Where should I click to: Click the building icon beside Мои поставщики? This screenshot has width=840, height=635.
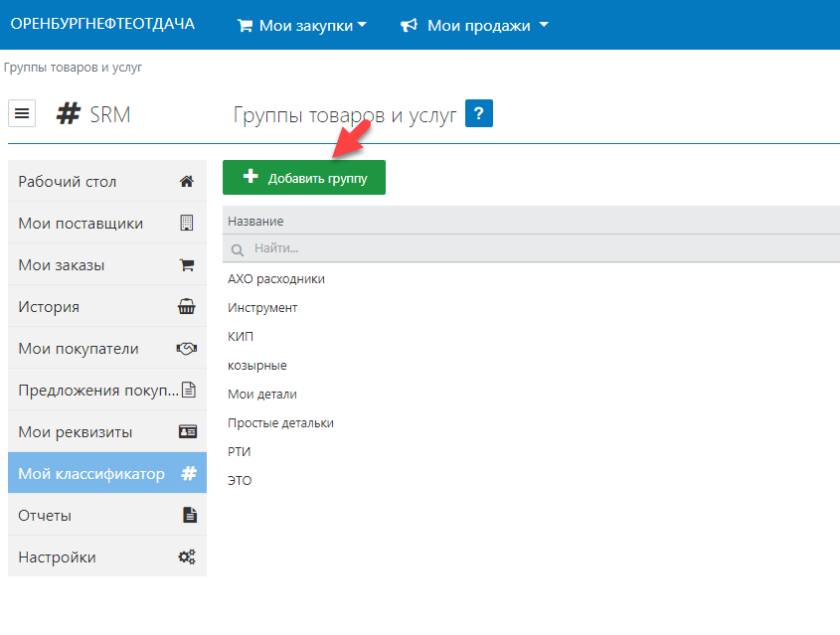tap(186, 223)
